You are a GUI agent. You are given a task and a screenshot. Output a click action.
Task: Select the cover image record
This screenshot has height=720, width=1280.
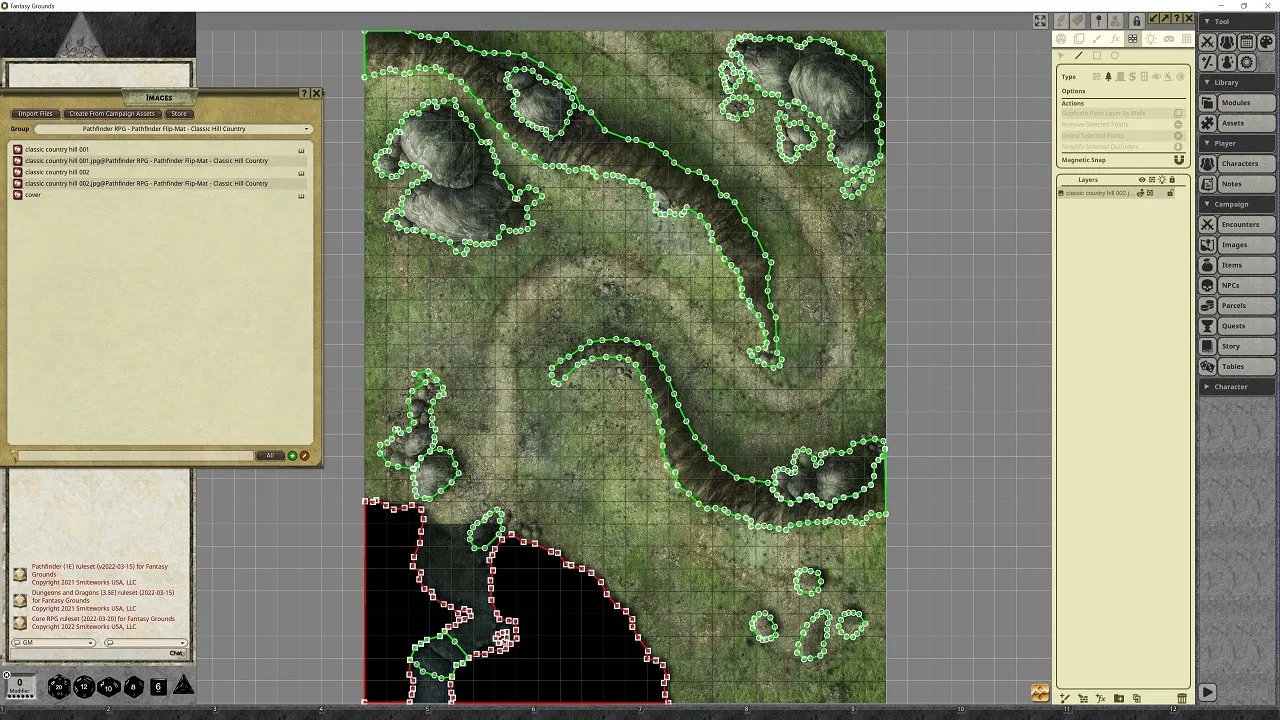point(159,195)
